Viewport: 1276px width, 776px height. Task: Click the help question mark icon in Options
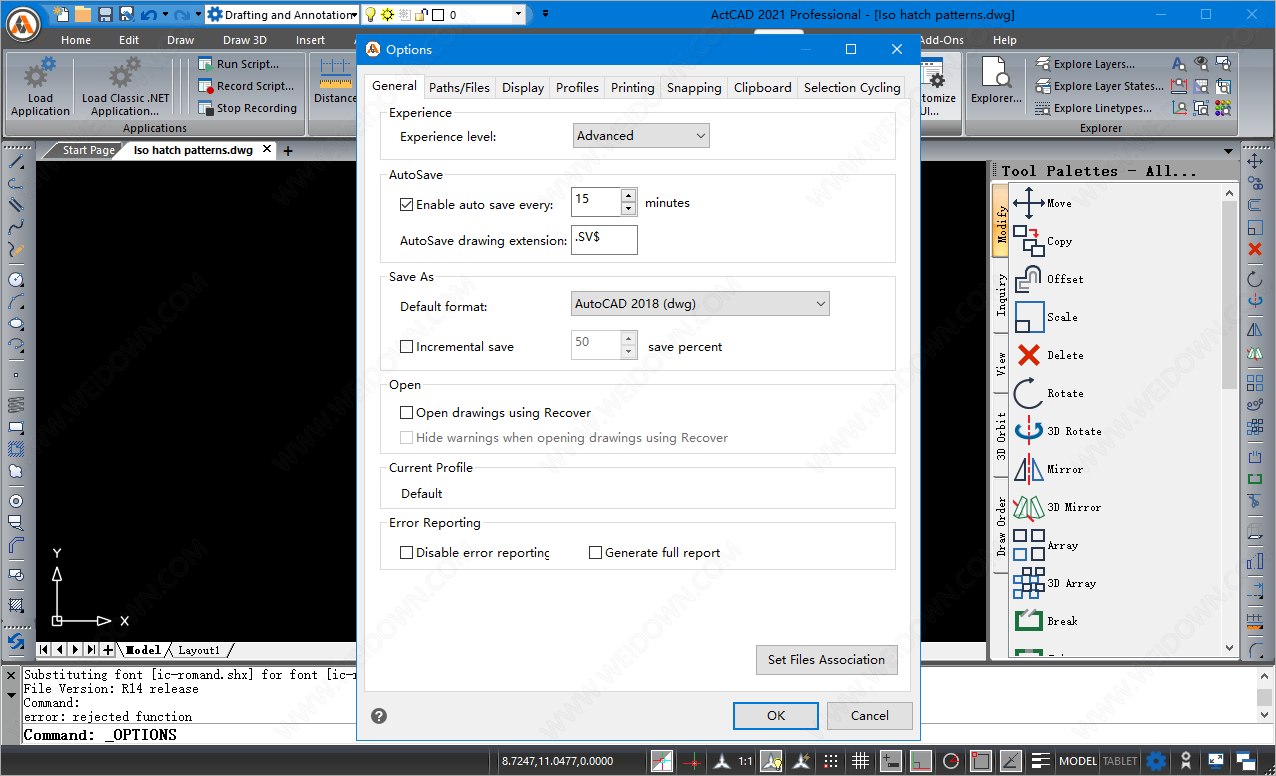point(379,716)
